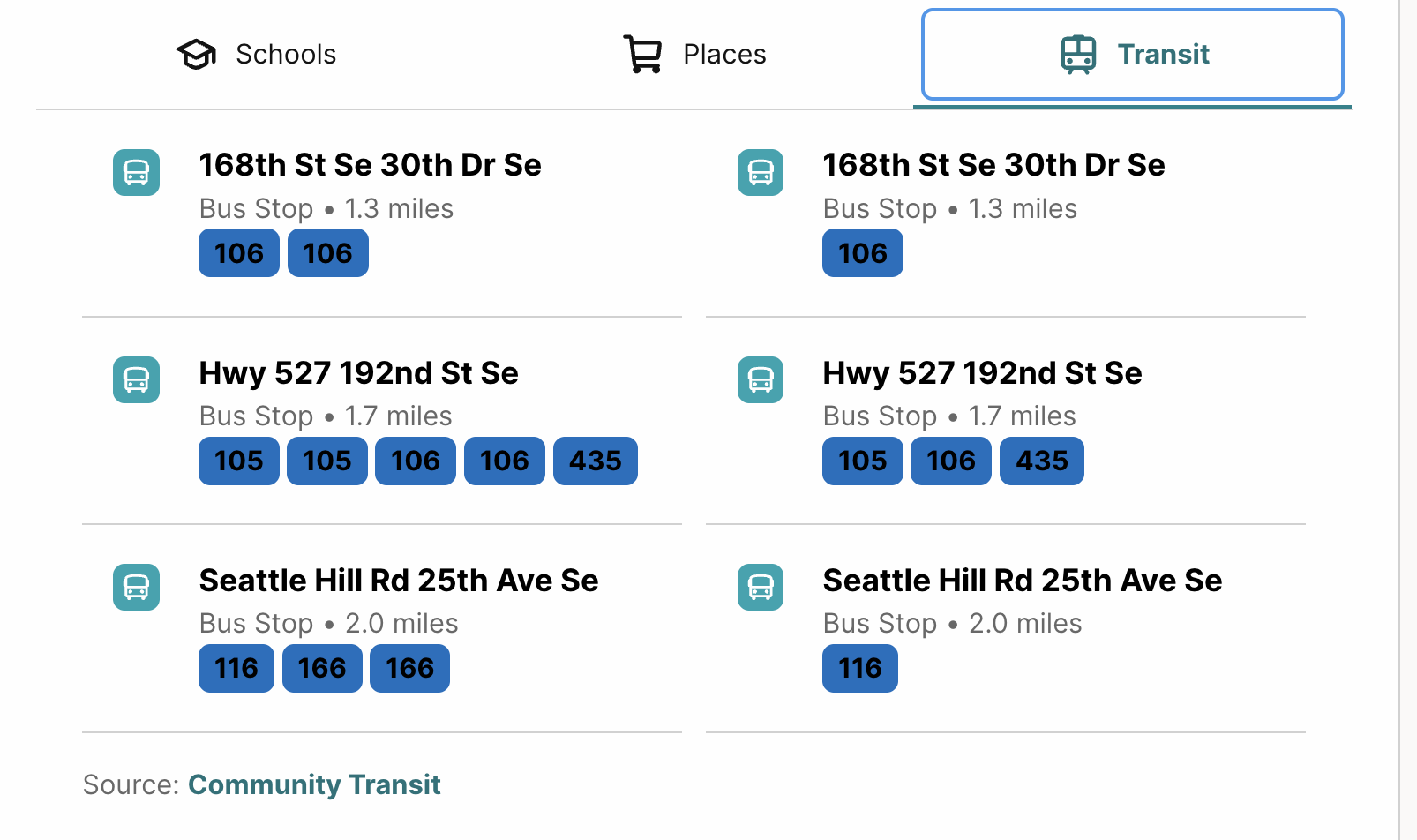Click route 116 badge in left column
Screen dimensions: 1417x840
[x=236, y=668]
